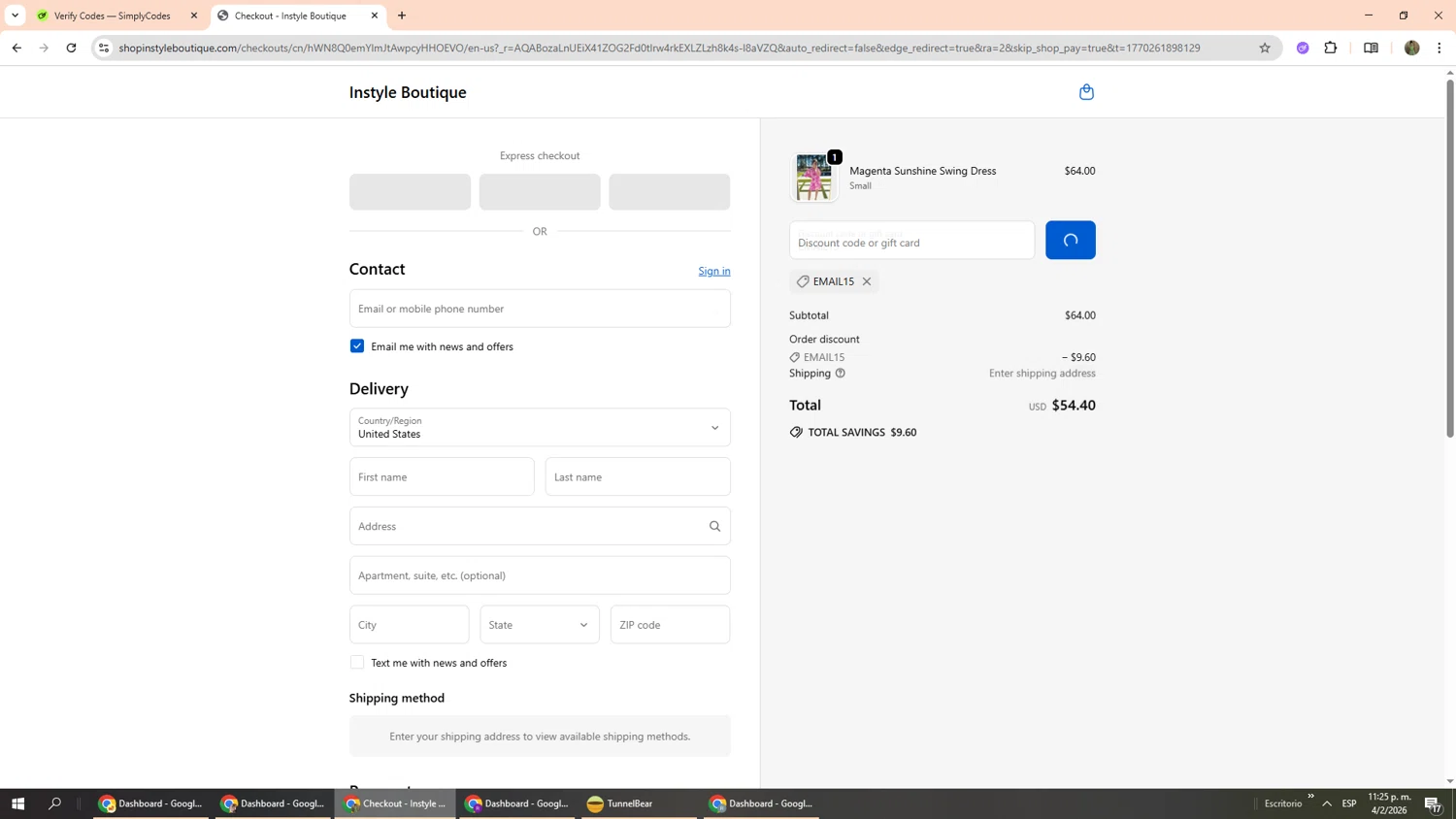Screen dimensions: 1456x819
Task: Click the Magenta Sunshine Swing Dress thumbnail
Action: pos(814,178)
